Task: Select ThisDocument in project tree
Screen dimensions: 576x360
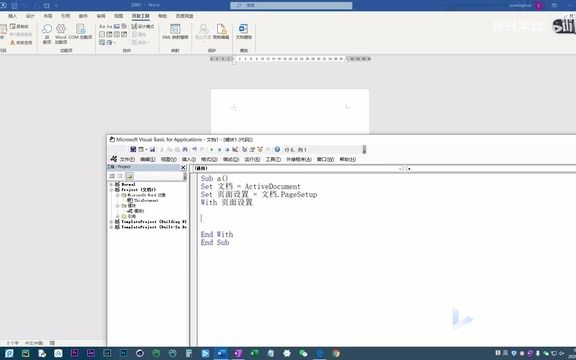Action: [x=143, y=201]
